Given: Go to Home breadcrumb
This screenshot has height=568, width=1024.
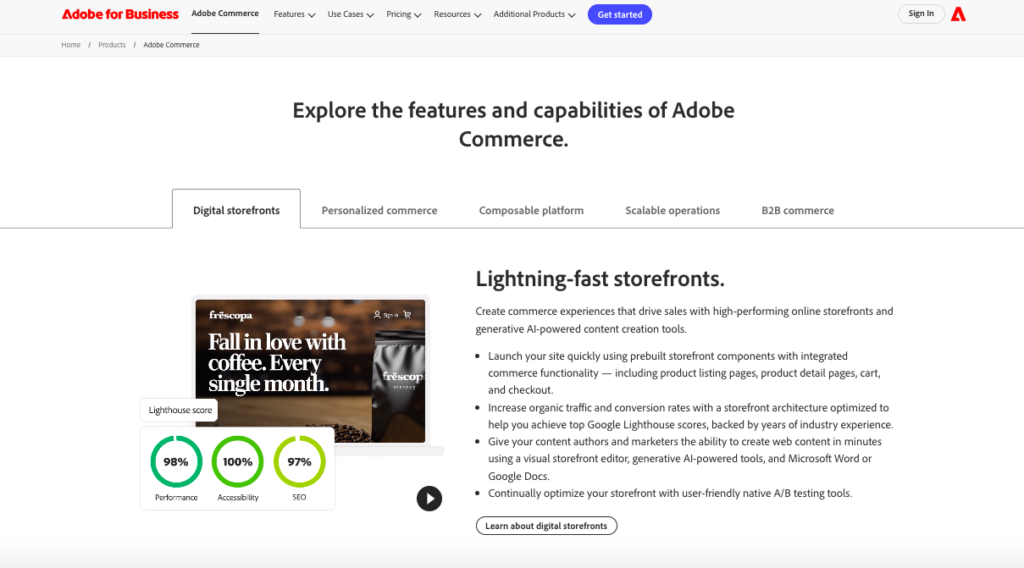Looking at the screenshot, I should (71, 45).
